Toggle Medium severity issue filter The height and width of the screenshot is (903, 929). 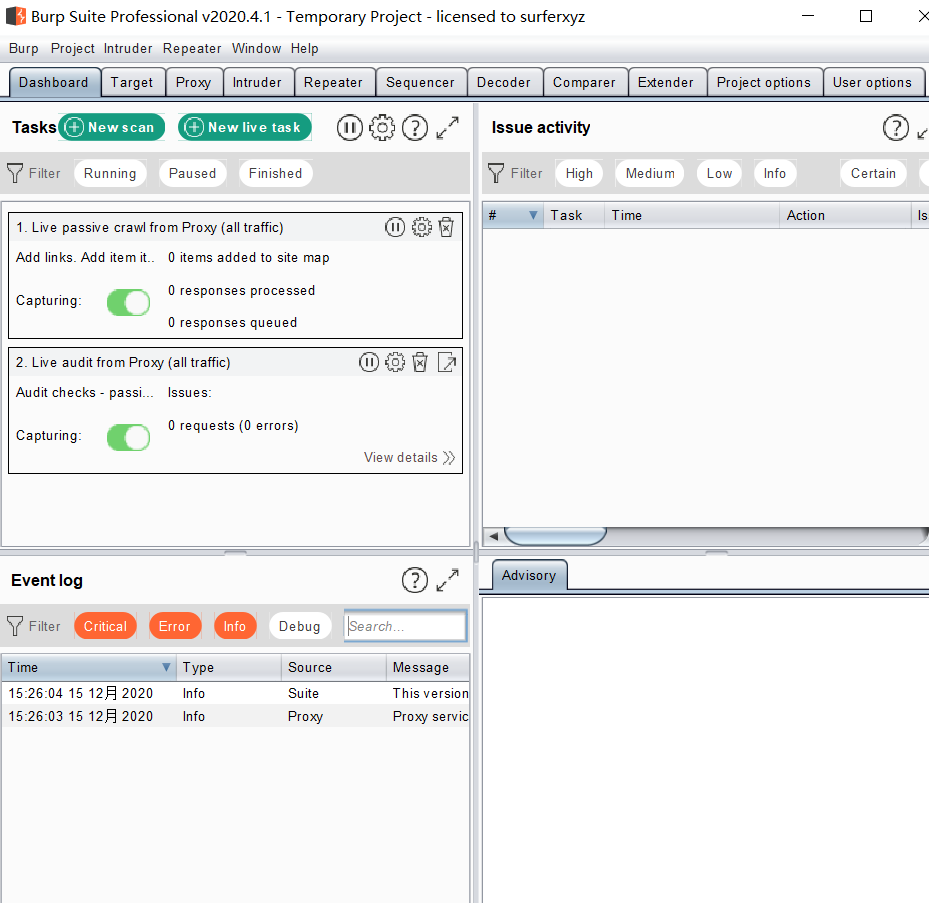[x=650, y=173]
